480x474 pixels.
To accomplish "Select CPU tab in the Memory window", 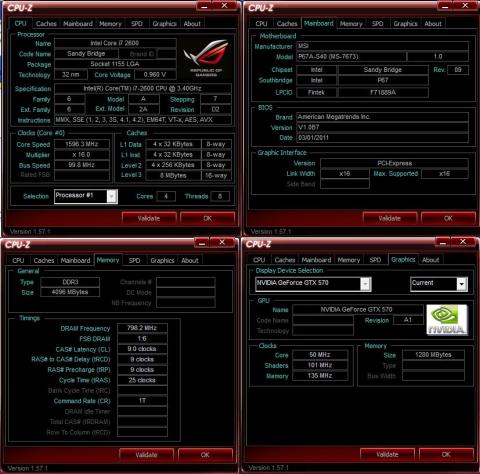I will pyautogui.click(x=18, y=260).
